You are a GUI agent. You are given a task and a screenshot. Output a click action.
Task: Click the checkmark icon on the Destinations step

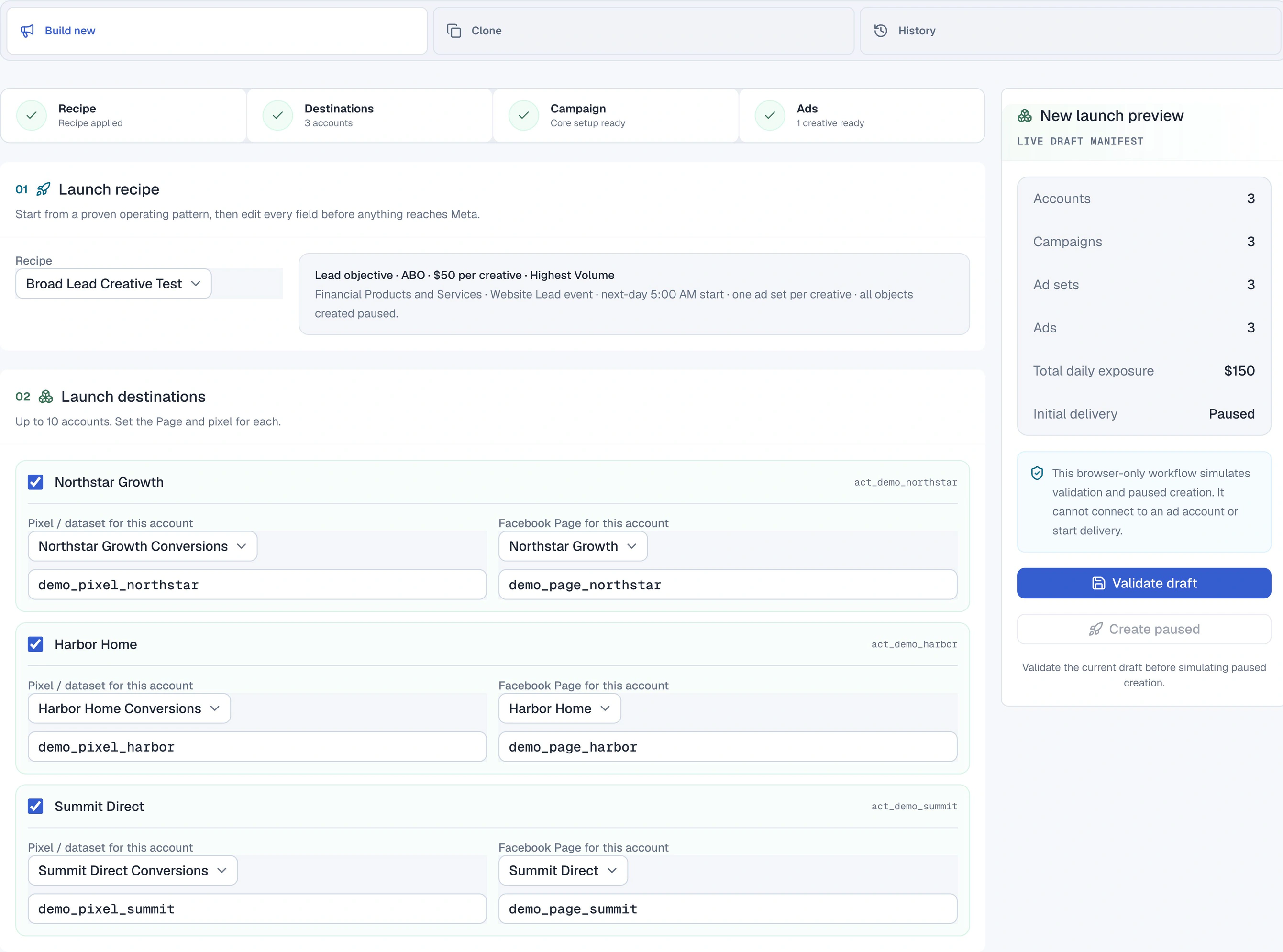point(277,115)
